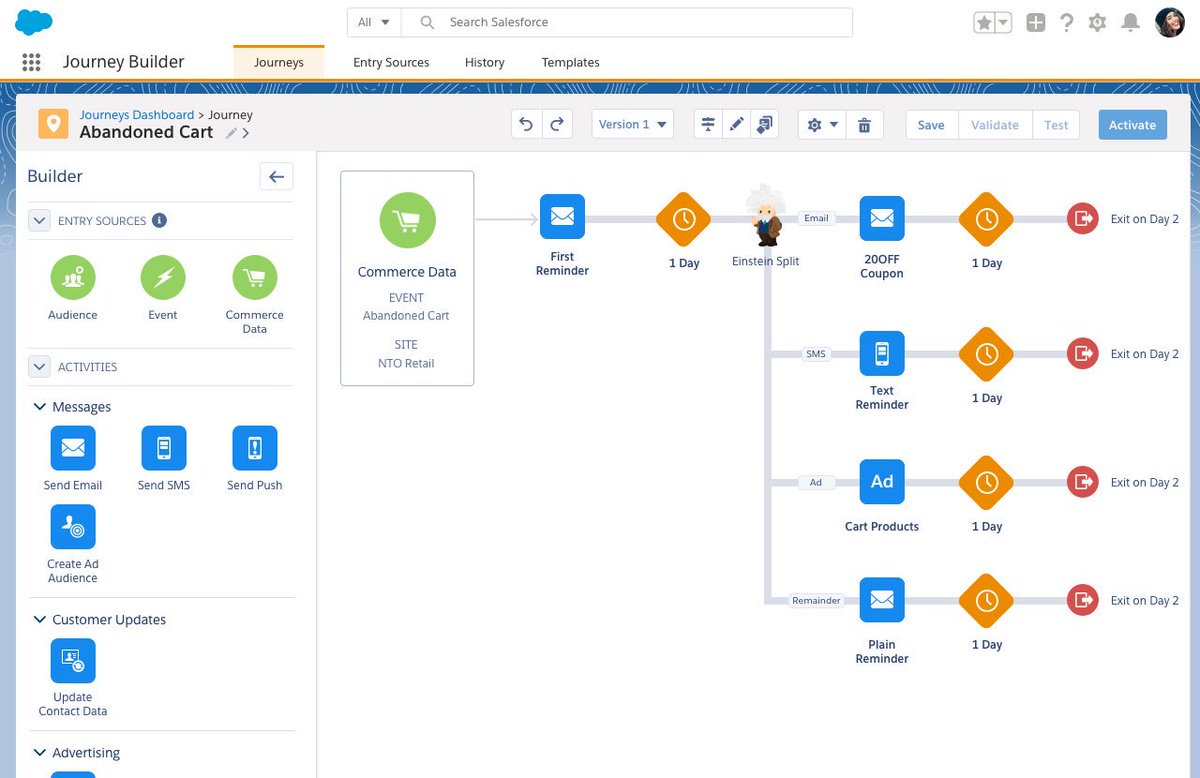Open the App Launcher grid icon
The image size is (1200, 778).
tap(31, 62)
